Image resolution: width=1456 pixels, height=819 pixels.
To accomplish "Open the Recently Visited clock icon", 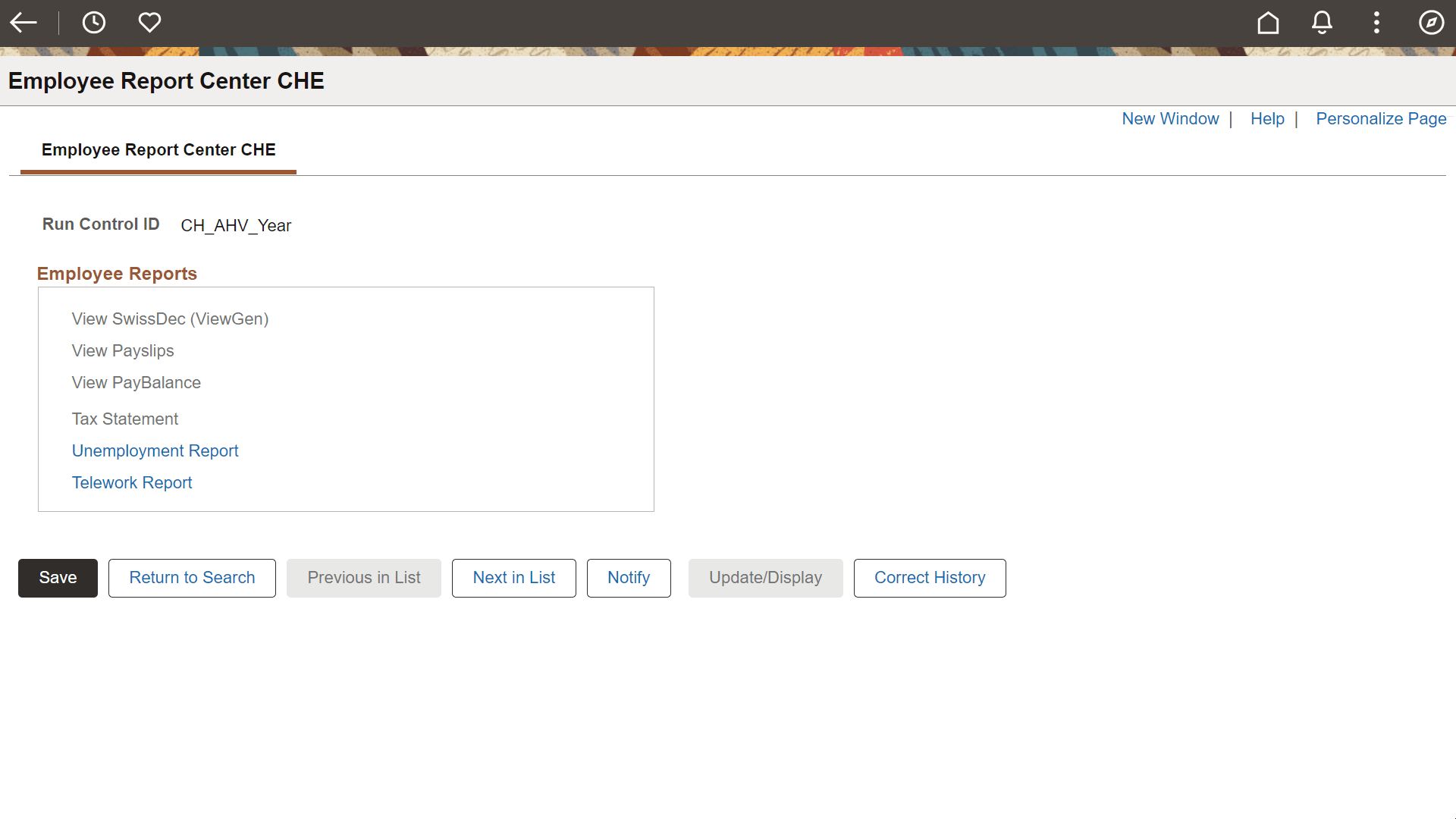I will 94,23.
